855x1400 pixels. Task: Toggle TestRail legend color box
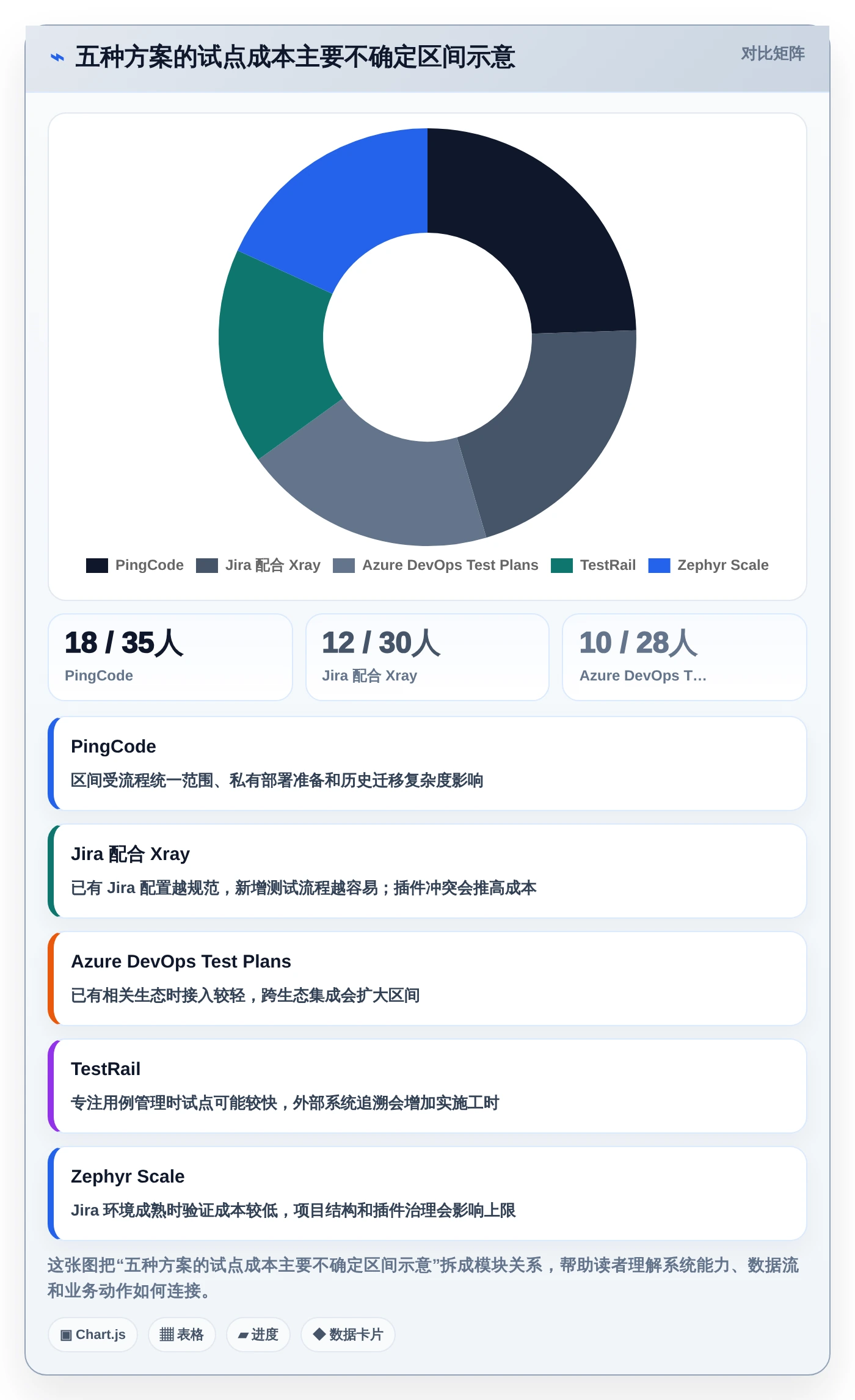(x=562, y=566)
